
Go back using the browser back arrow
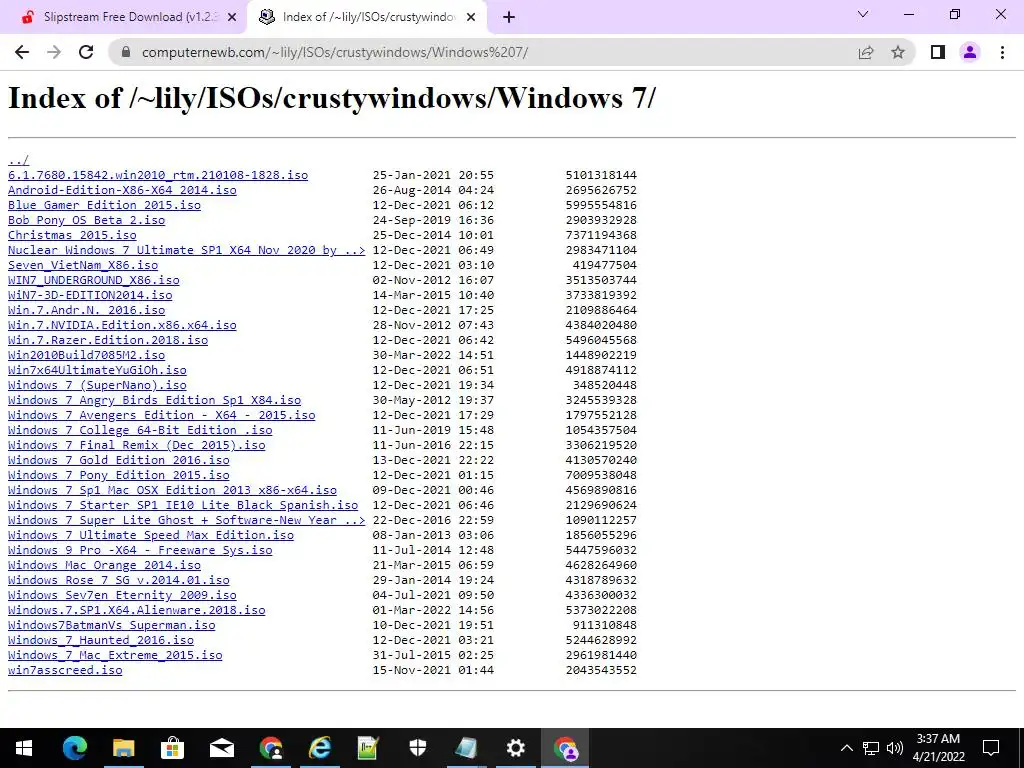click(22, 52)
